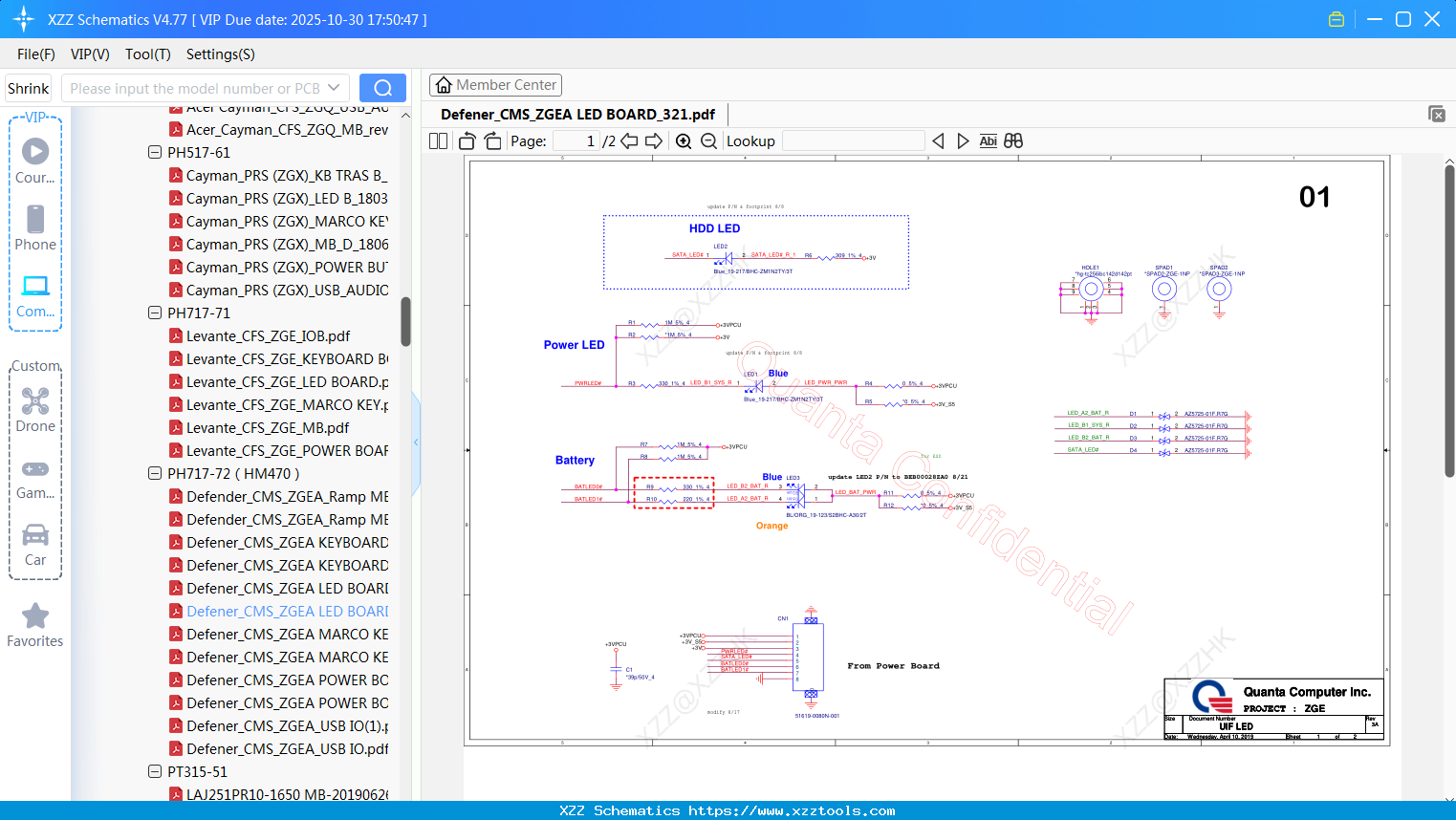Toggle the Abi match-text option

(x=988, y=141)
